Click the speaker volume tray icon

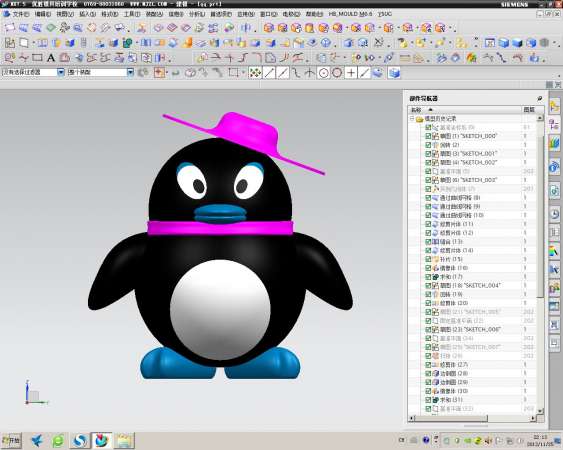488,440
